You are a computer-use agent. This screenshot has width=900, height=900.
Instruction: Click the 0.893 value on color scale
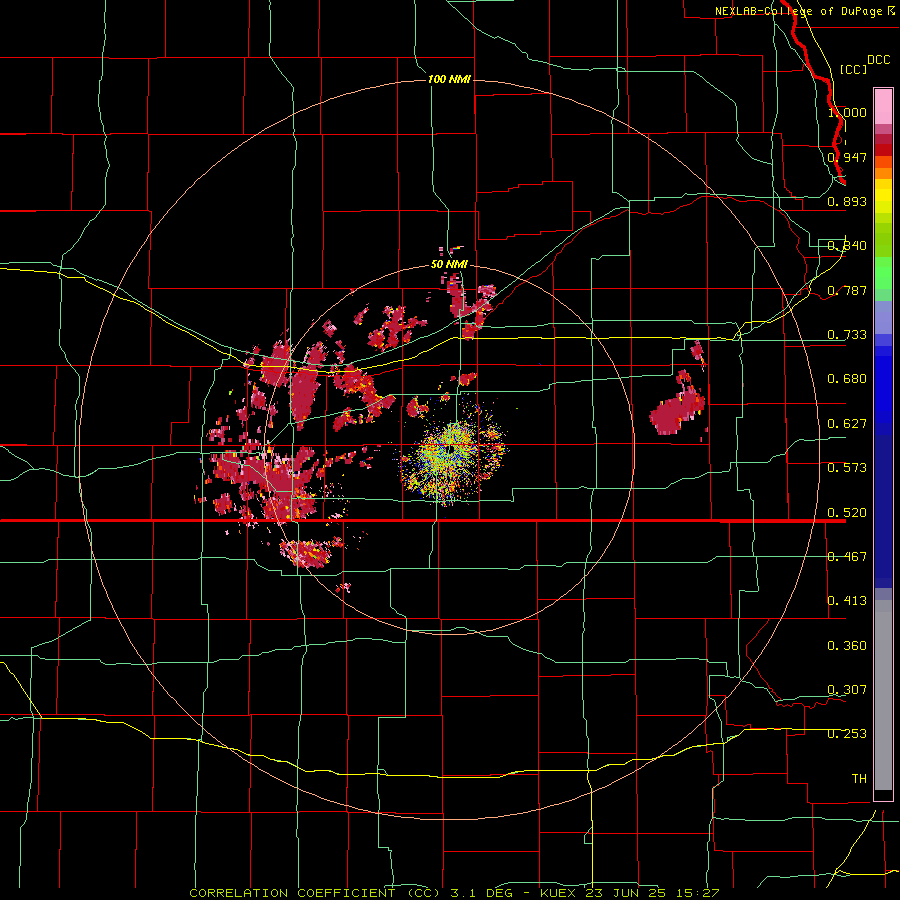click(x=847, y=201)
